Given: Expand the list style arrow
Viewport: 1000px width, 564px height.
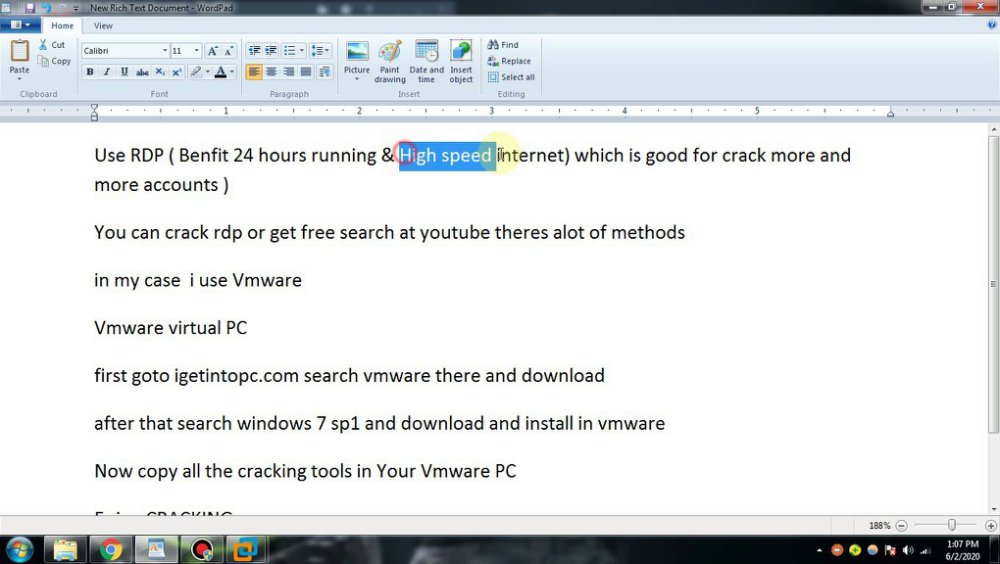Looking at the screenshot, I should coord(302,50).
